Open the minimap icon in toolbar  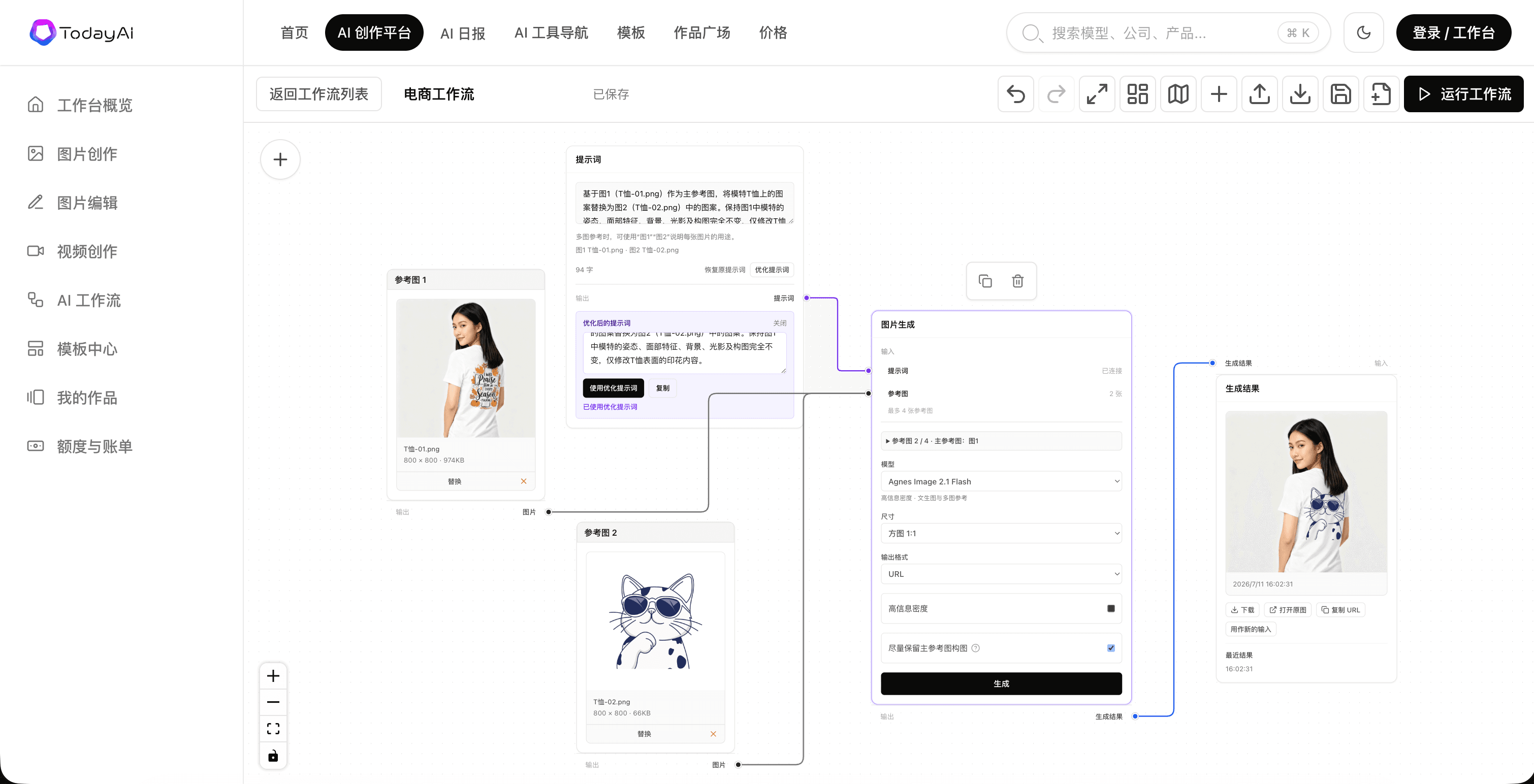click(1178, 94)
